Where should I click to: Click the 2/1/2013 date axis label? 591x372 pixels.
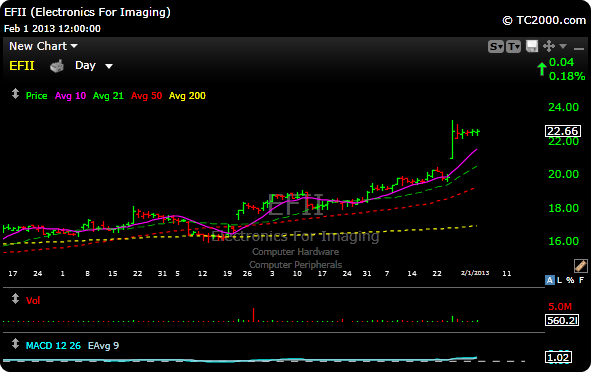(475, 273)
